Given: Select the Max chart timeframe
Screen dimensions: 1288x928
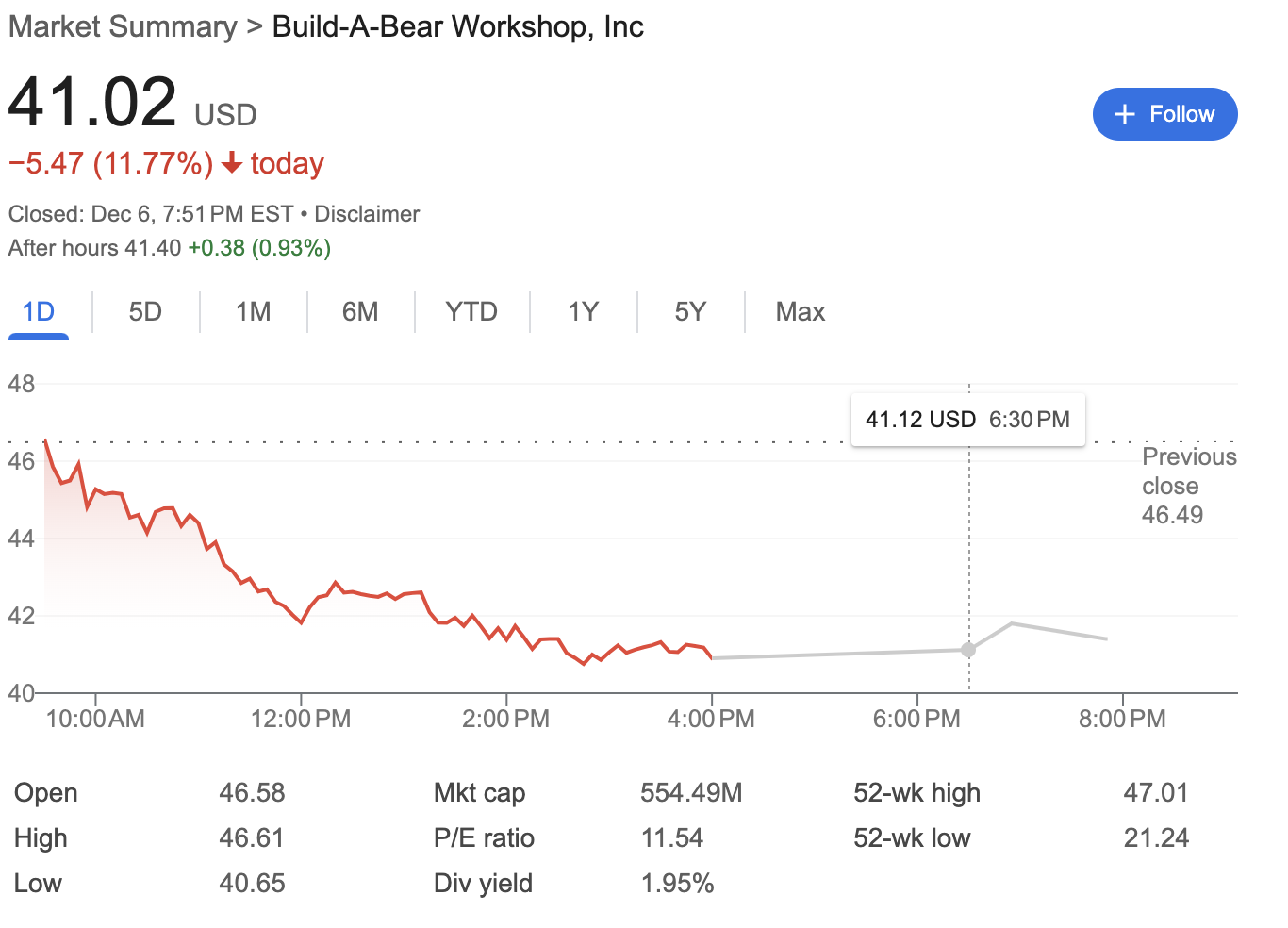Looking at the screenshot, I should pos(800,311).
